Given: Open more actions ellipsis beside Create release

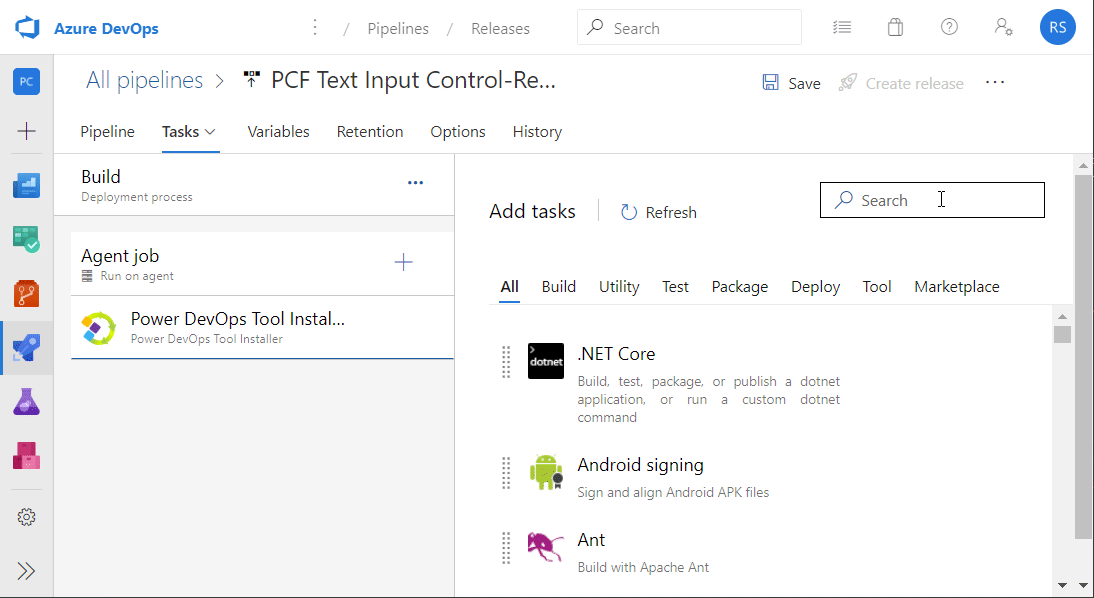Looking at the screenshot, I should click(x=995, y=82).
